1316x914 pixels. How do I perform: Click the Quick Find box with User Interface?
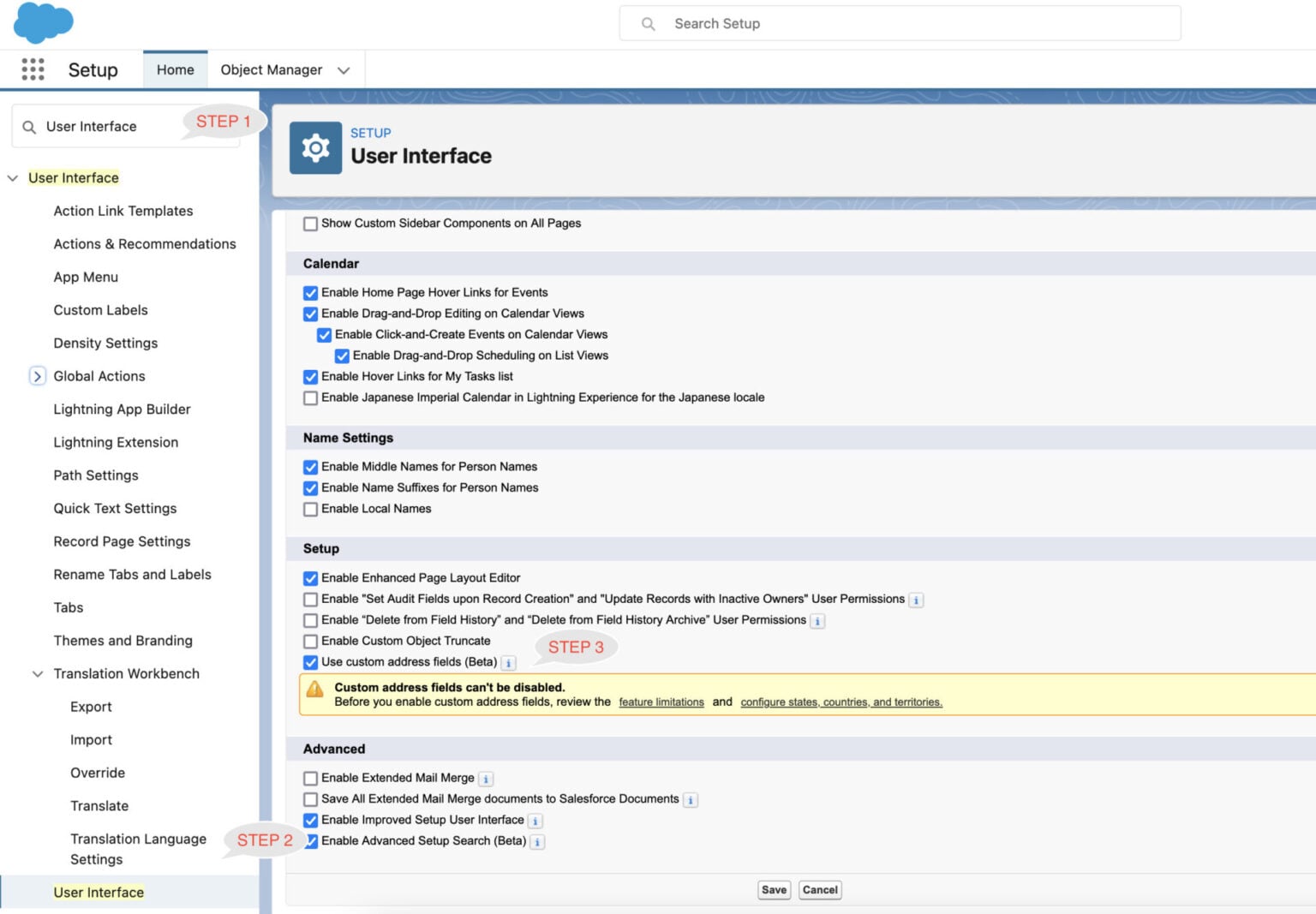coord(126,127)
